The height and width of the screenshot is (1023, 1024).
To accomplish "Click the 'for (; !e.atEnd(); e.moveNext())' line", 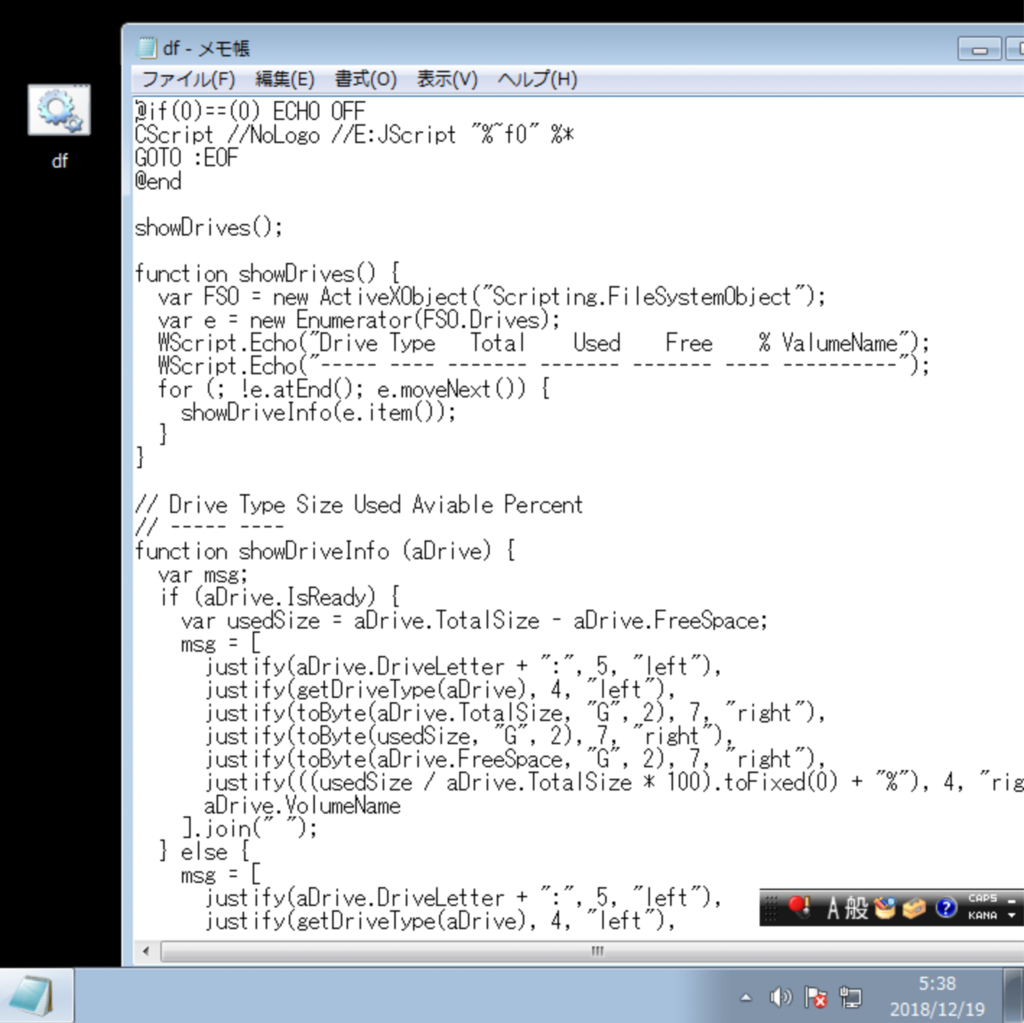I will click(353, 389).
